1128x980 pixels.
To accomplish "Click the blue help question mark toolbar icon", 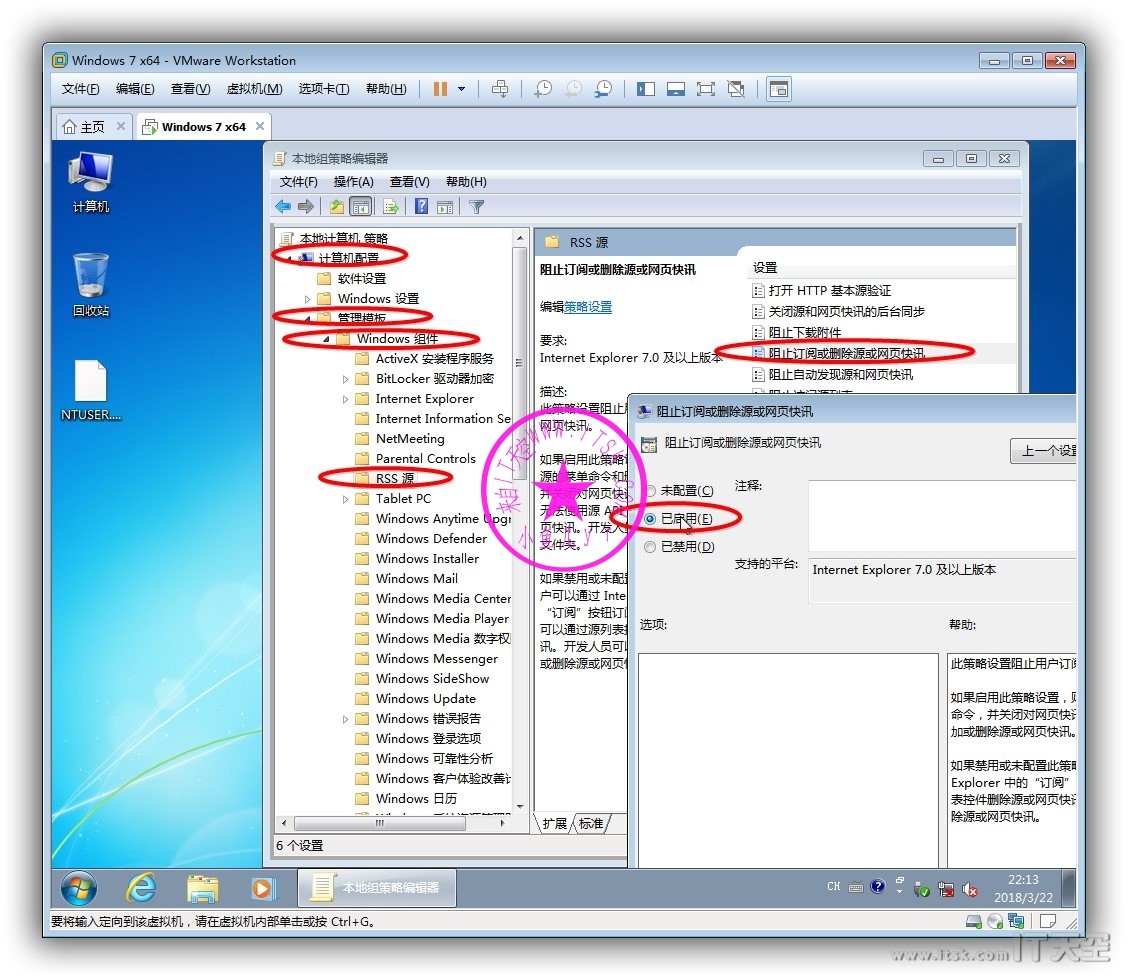I will coord(422,207).
